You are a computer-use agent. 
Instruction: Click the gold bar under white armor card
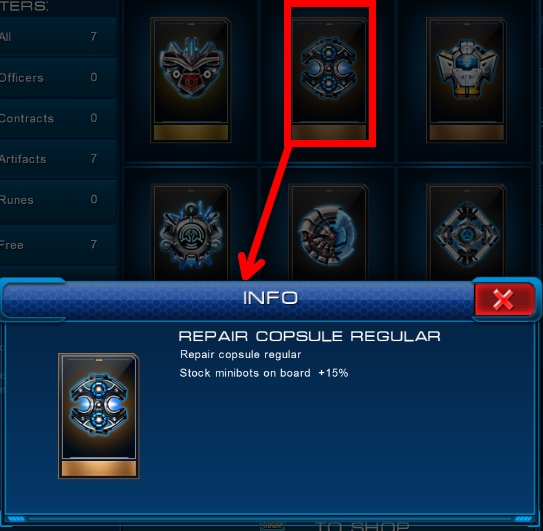point(466,133)
